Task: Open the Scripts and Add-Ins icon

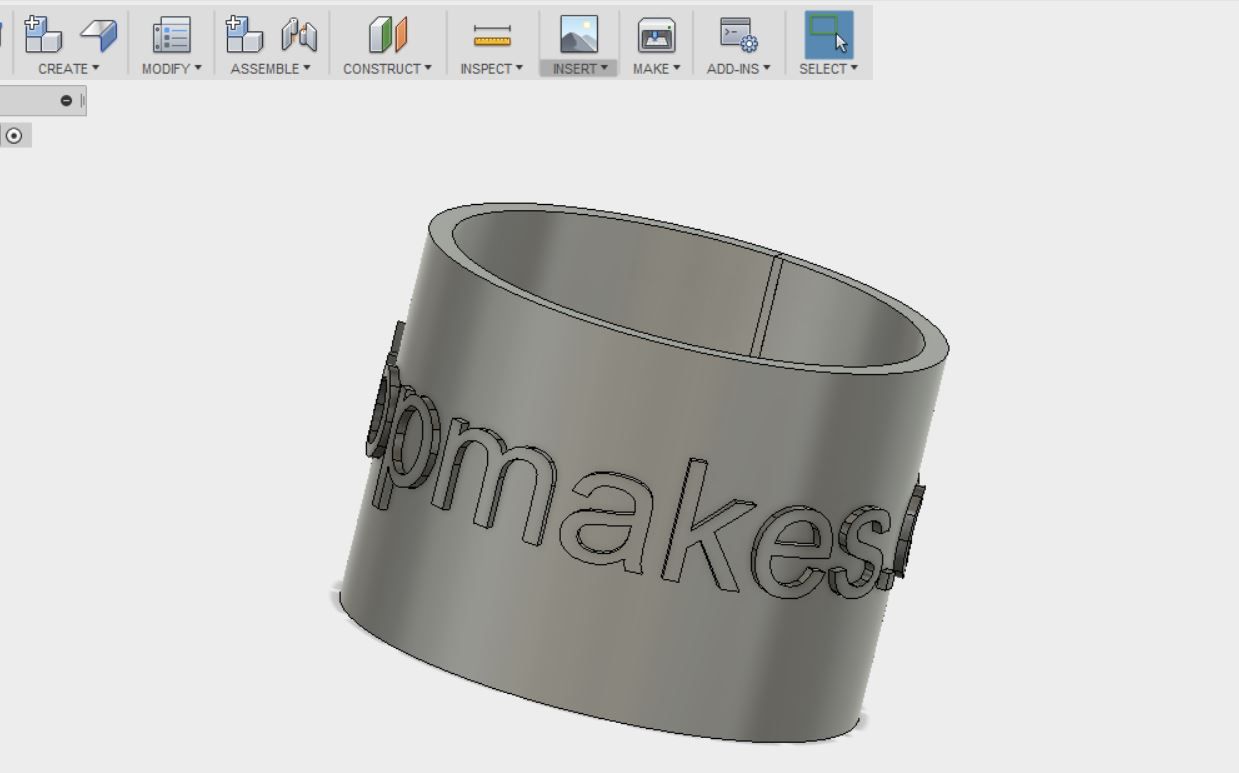Action: pos(739,31)
